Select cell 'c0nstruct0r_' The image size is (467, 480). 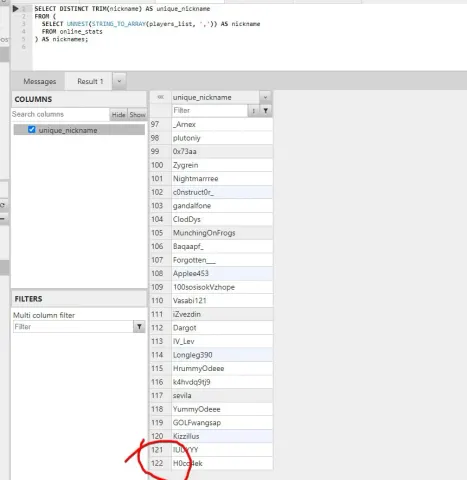point(222,192)
